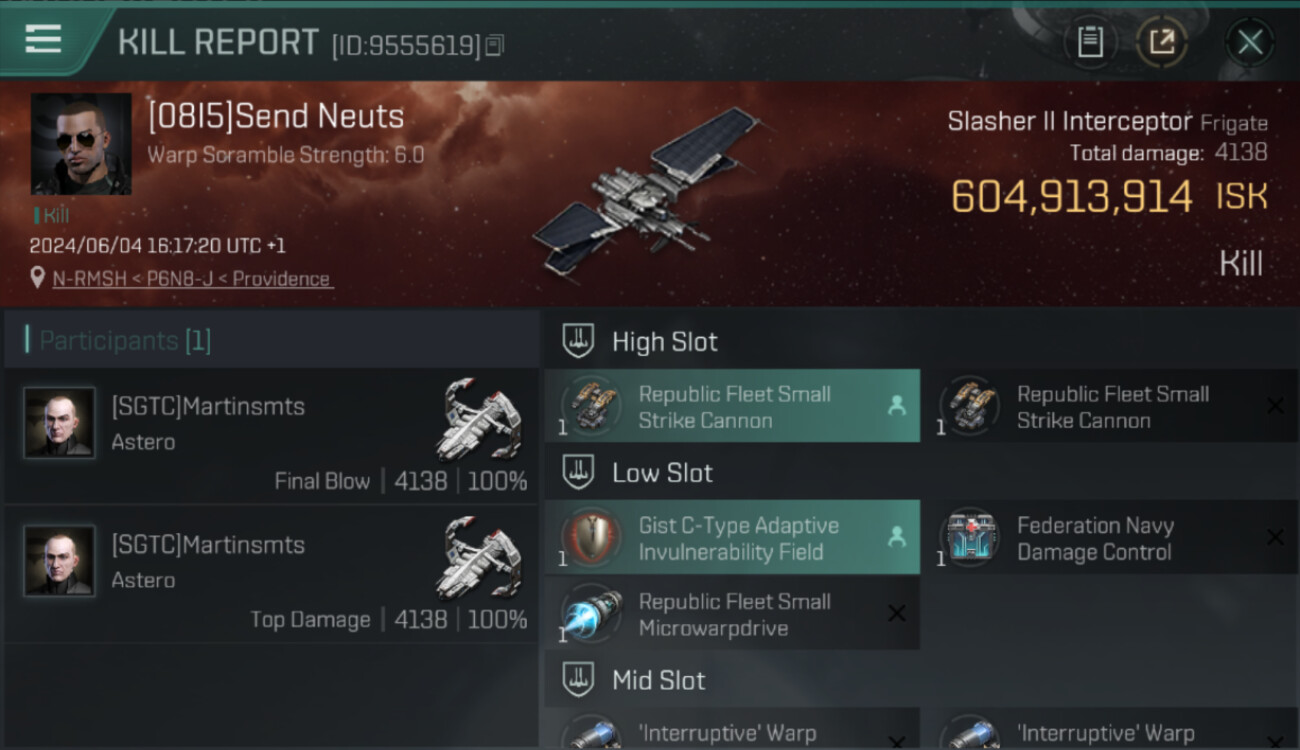The height and width of the screenshot is (750, 1300).
Task: Share the kill report externally
Action: [x=1161, y=42]
